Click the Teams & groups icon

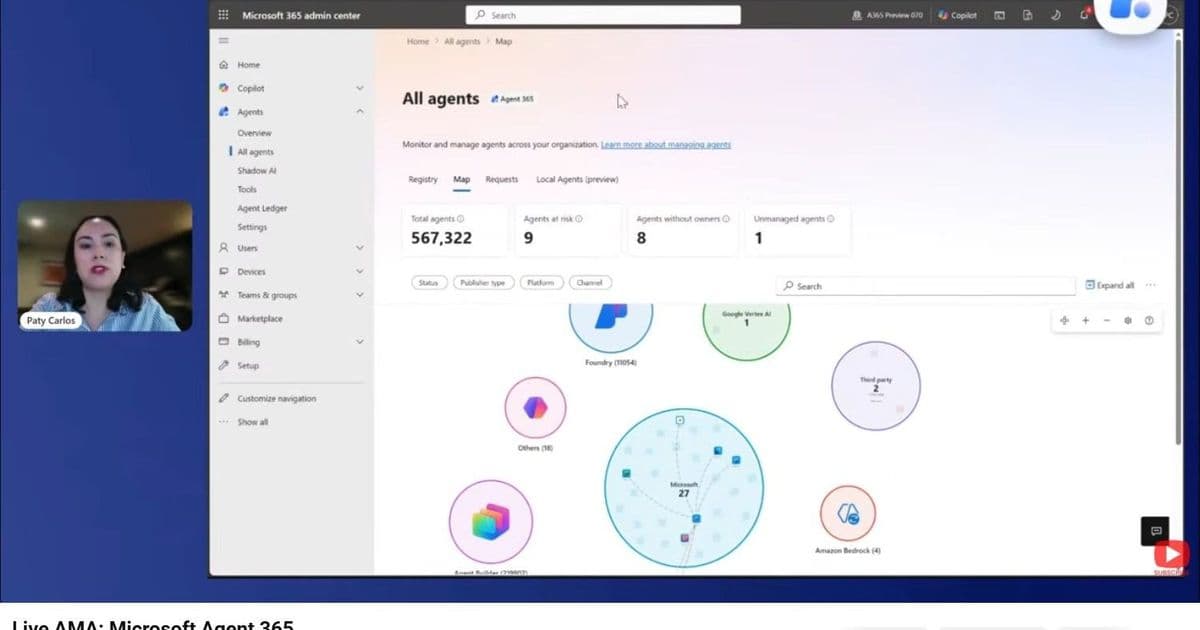coord(223,295)
